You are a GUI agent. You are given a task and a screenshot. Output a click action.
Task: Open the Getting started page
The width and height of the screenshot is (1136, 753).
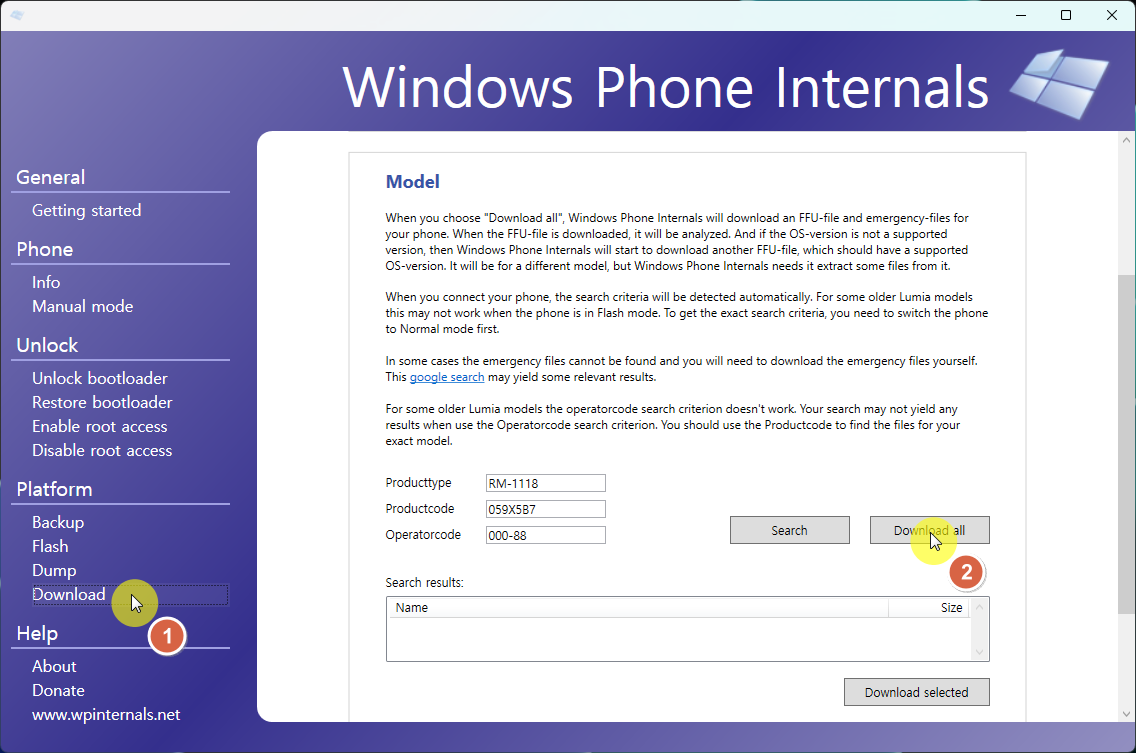[86, 210]
